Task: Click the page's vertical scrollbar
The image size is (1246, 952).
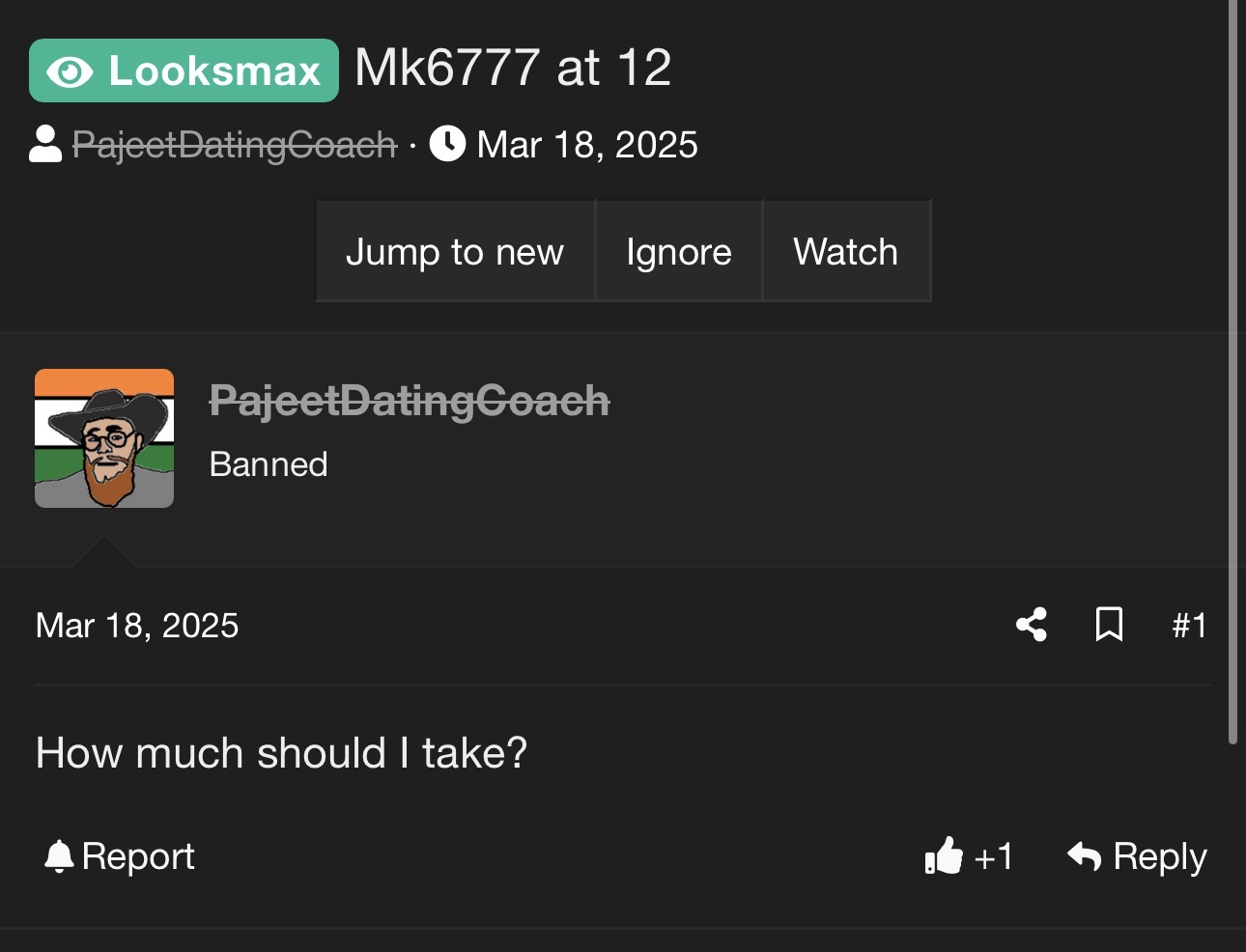Action: point(1232,386)
